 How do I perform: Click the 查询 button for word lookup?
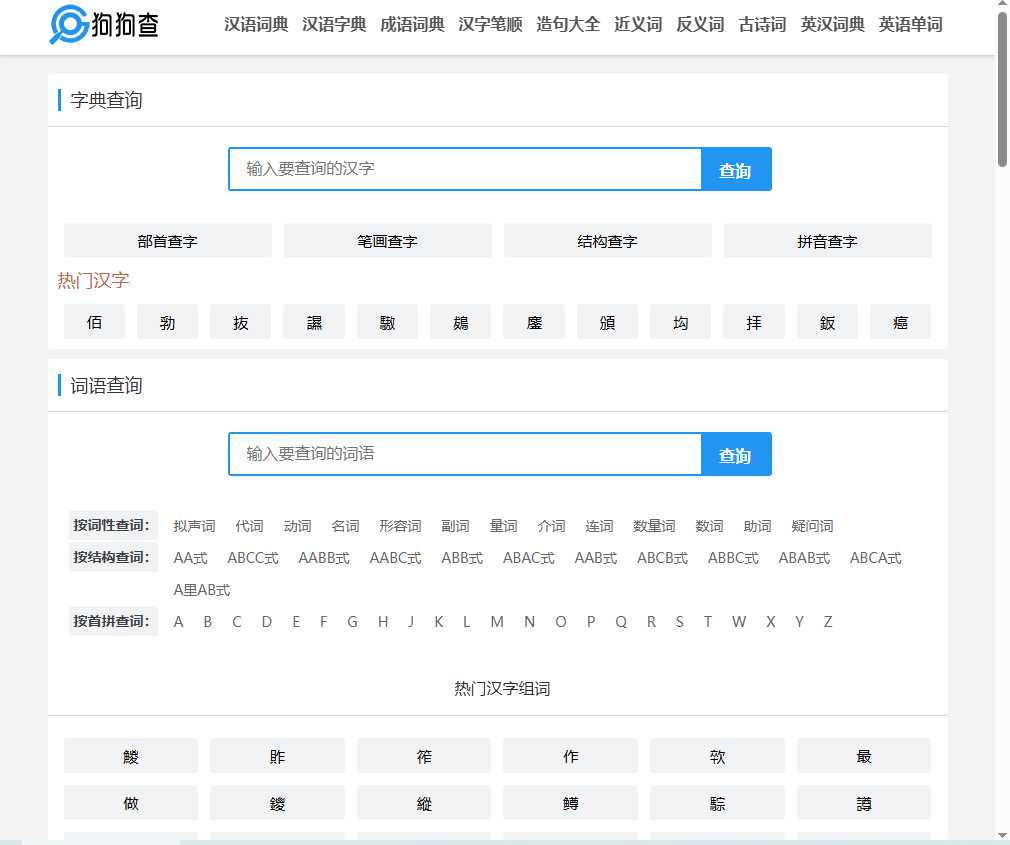[x=735, y=454]
